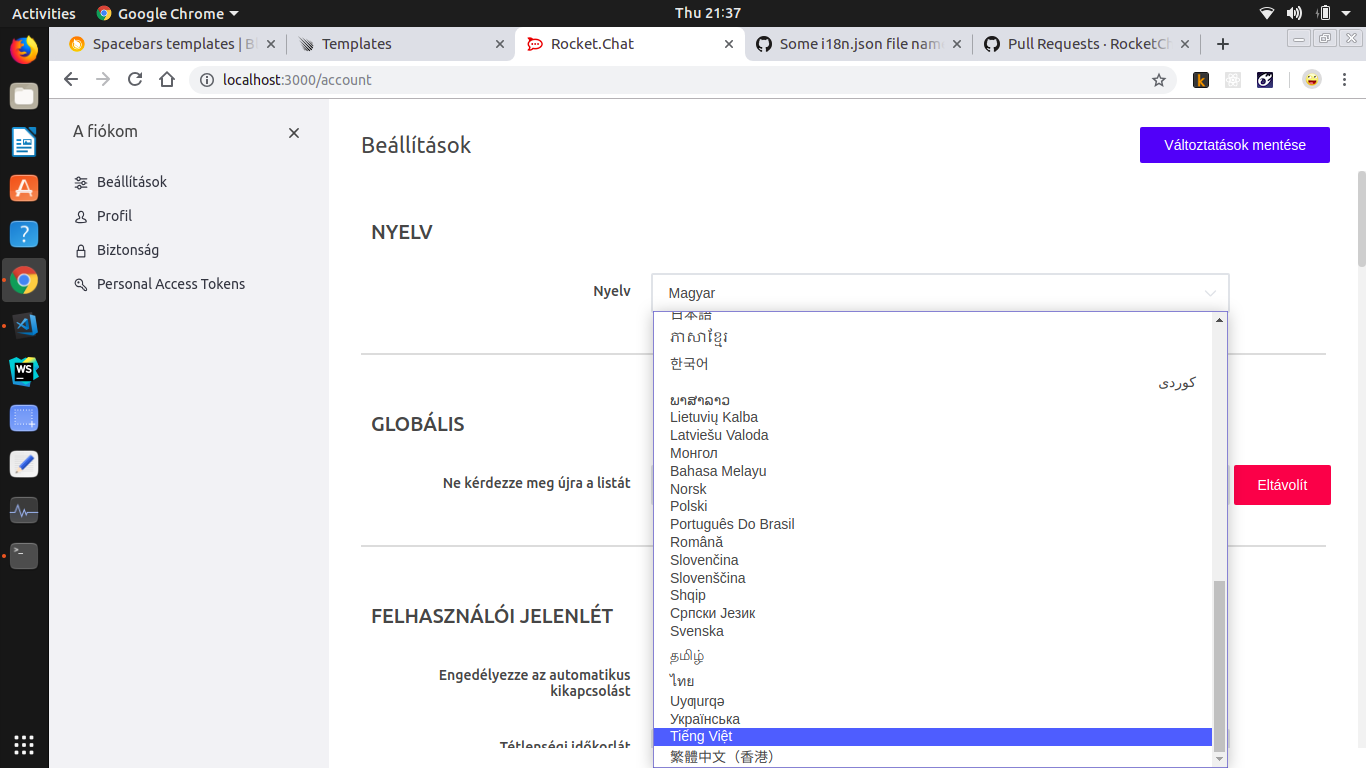This screenshot has height=768, width=1366.
Task: Open Visual Studio Code from the dock
Action: pyautogui.click(x=23, y=325)
